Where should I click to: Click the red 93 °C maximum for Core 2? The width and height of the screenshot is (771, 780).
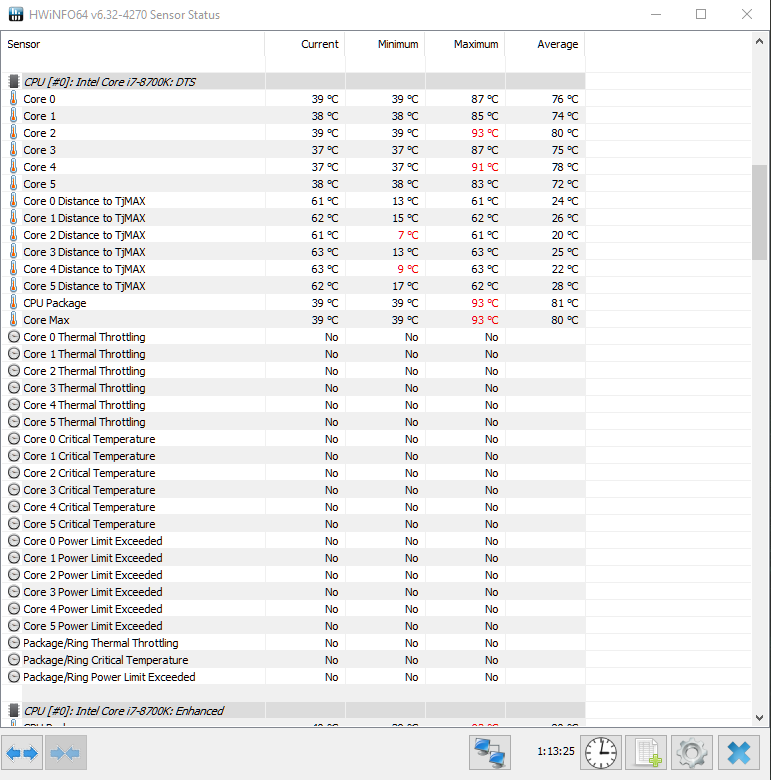pos(484,133)
